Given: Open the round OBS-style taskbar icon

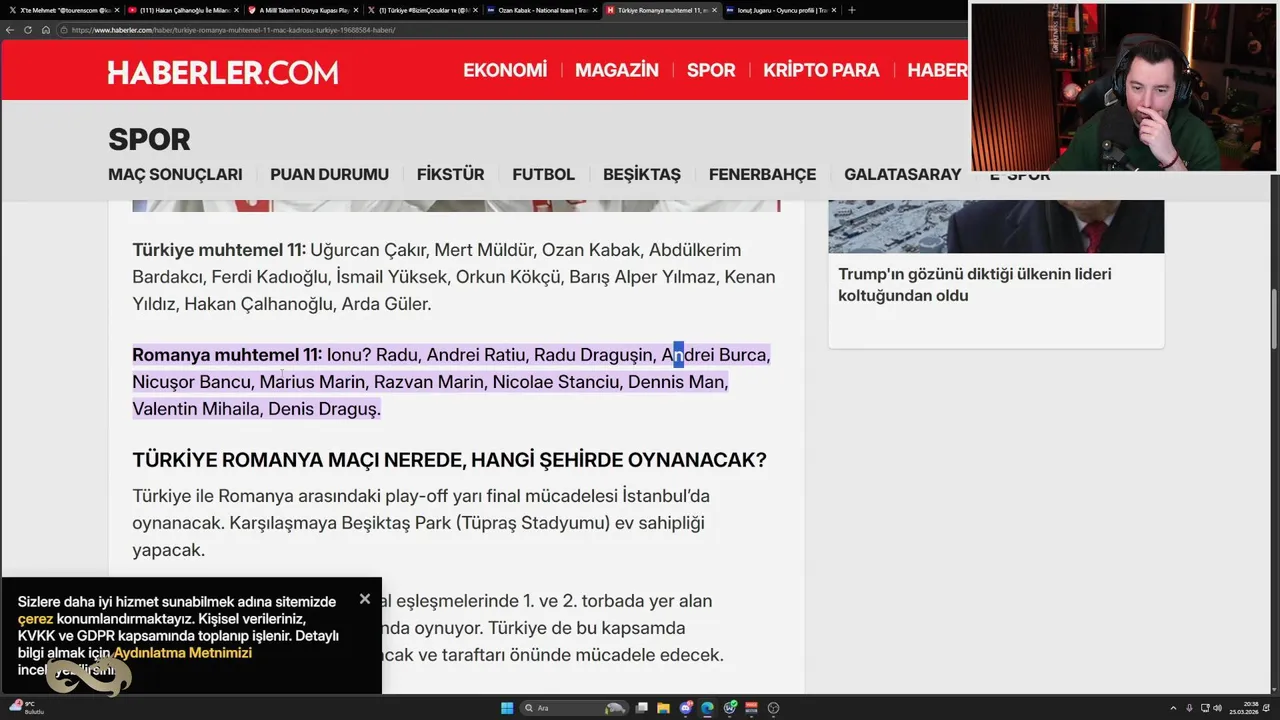Looking at the screenshot, I should coord(774,708).
